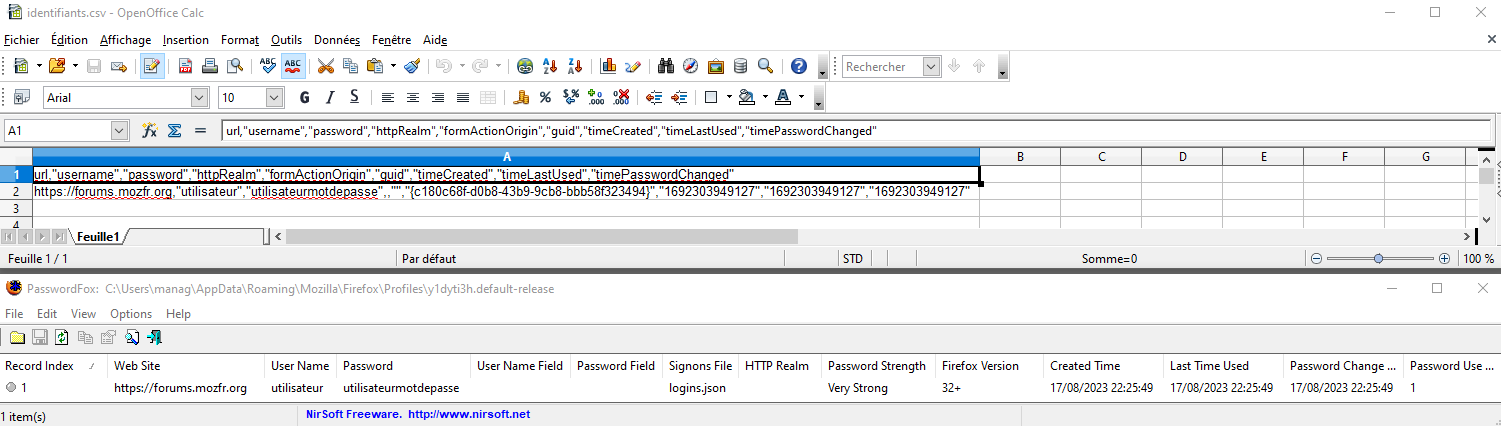Viewport: 1501px width, 426px height.
Task: Toggle edit file mode in Calc
Action: point(152,66)
